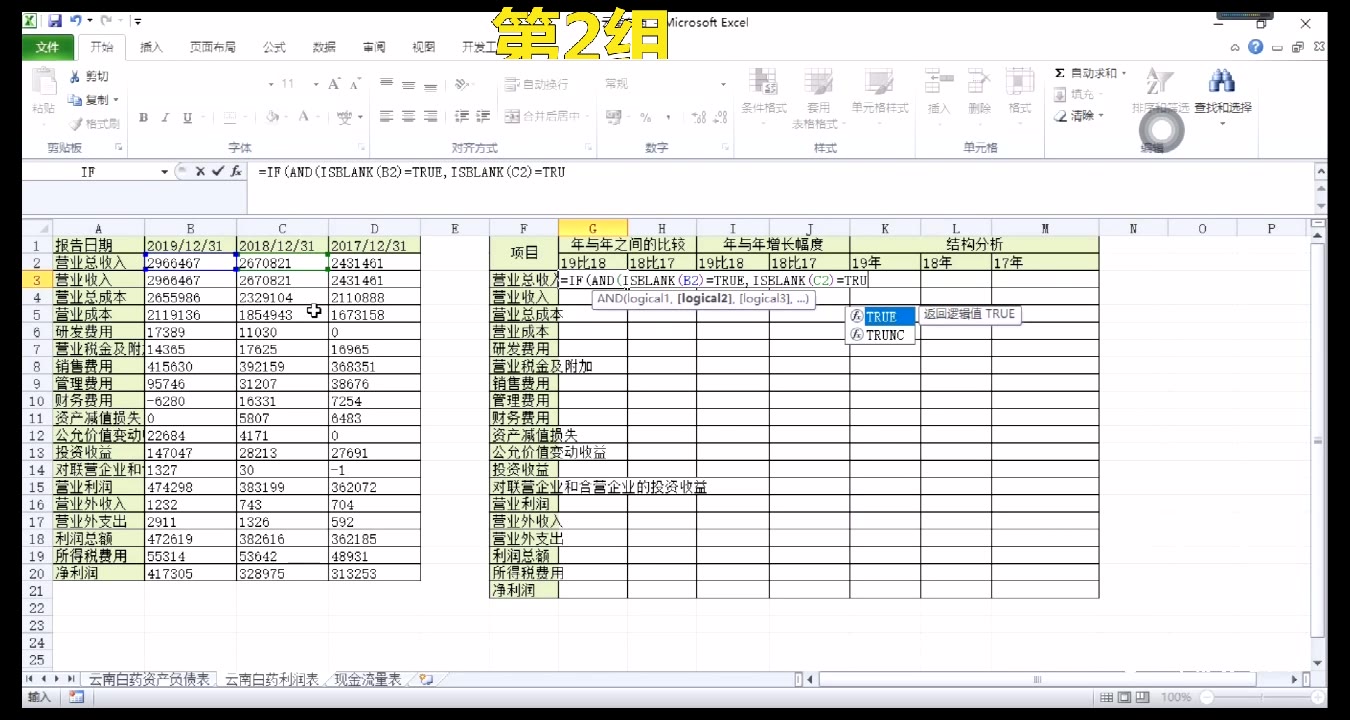Click the Increase Indent icon

[x=483, y=117]
